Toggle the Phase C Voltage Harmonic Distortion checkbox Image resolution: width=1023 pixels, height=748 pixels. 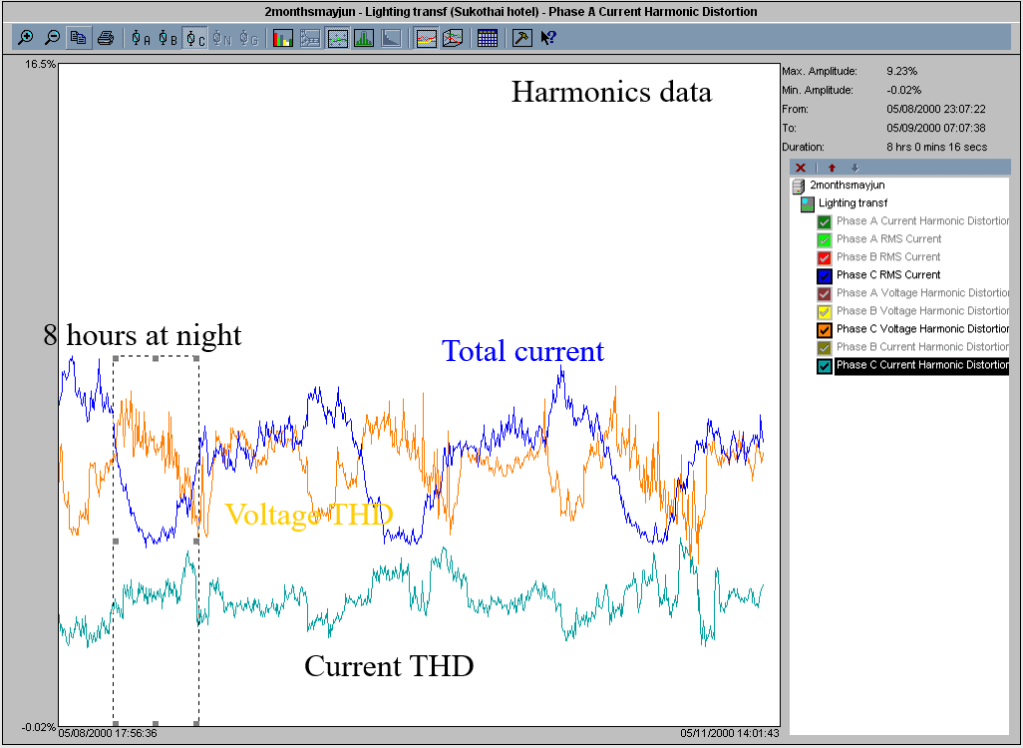(825, 329)
